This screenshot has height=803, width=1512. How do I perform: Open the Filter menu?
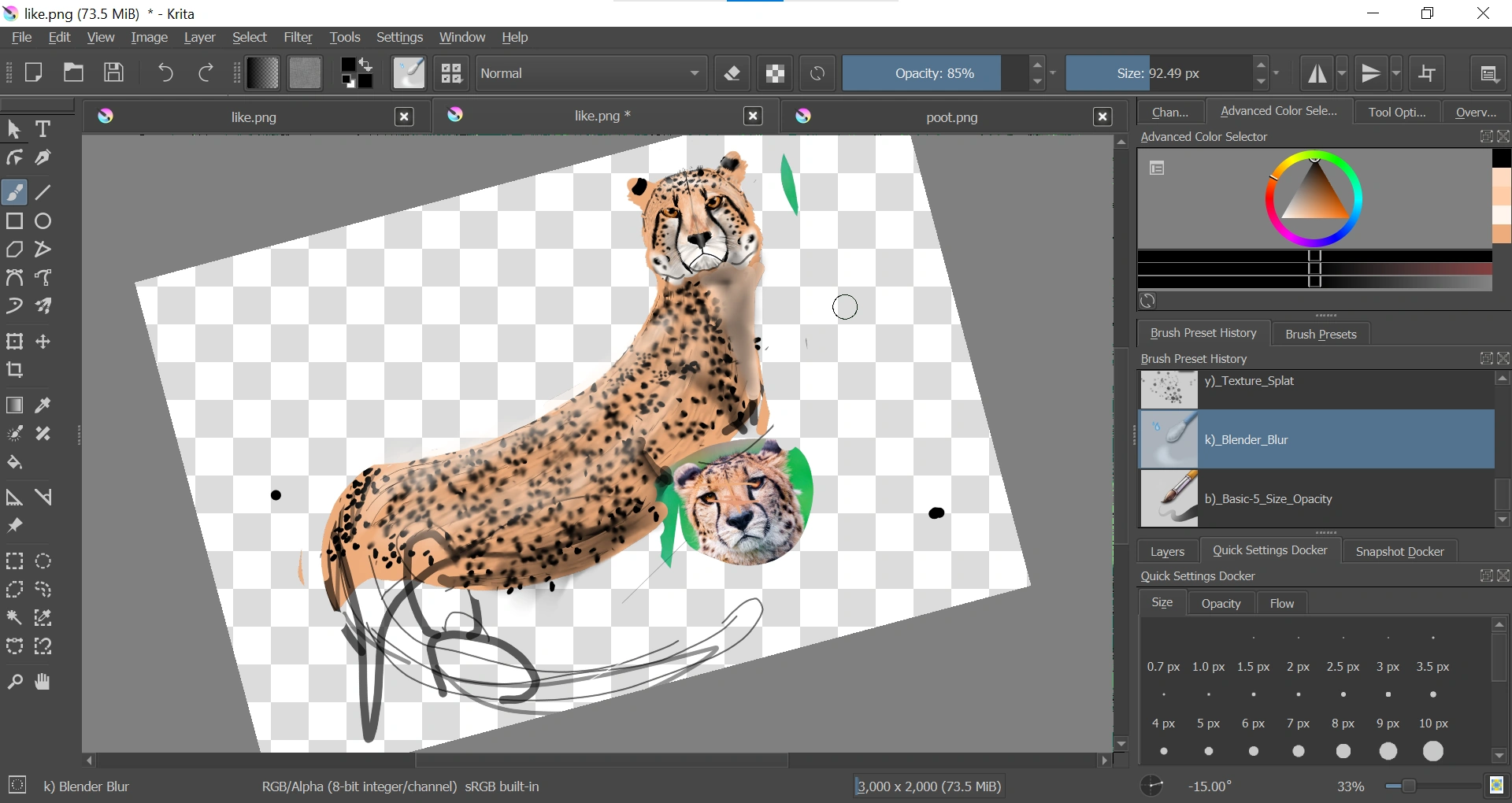tap(298, 37)
